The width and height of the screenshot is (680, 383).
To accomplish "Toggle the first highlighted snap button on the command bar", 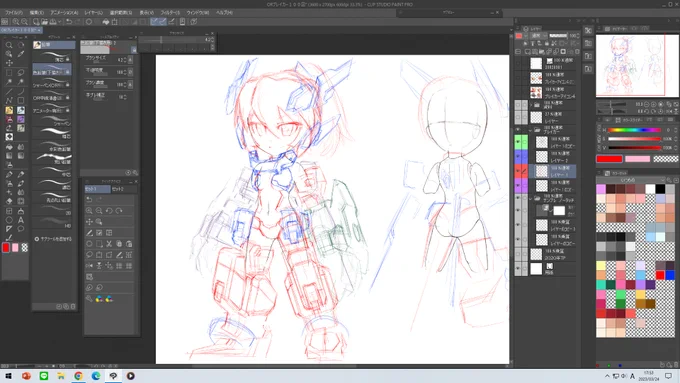I will click(154, 22).
